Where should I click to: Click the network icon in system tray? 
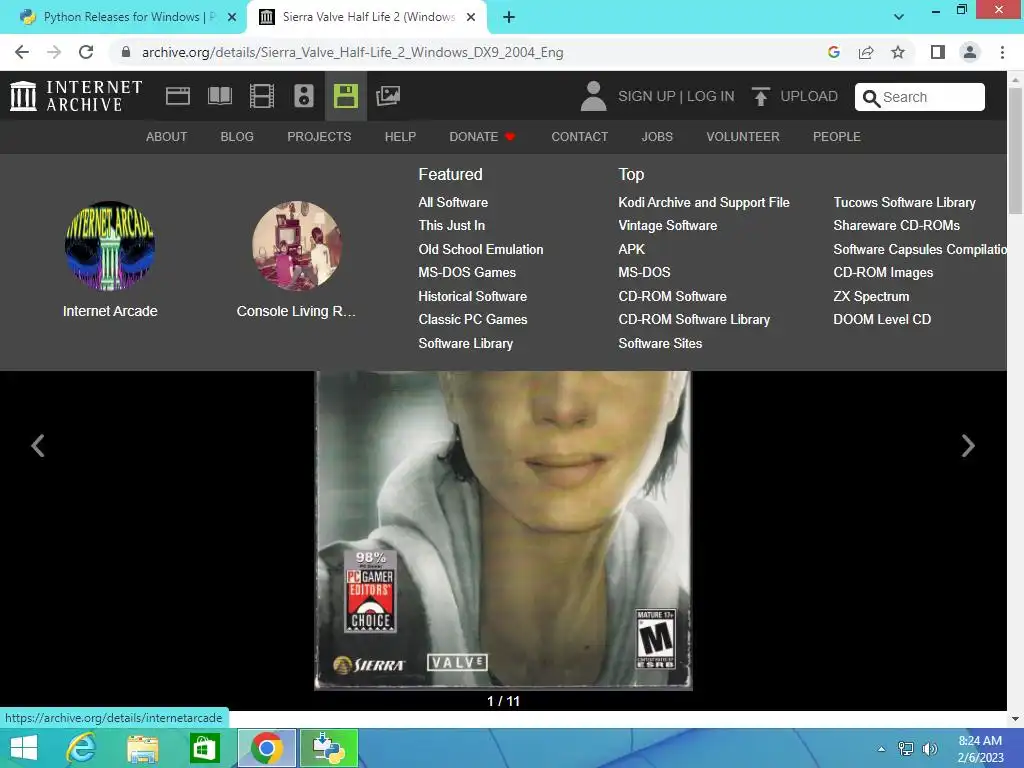point(906,748)
